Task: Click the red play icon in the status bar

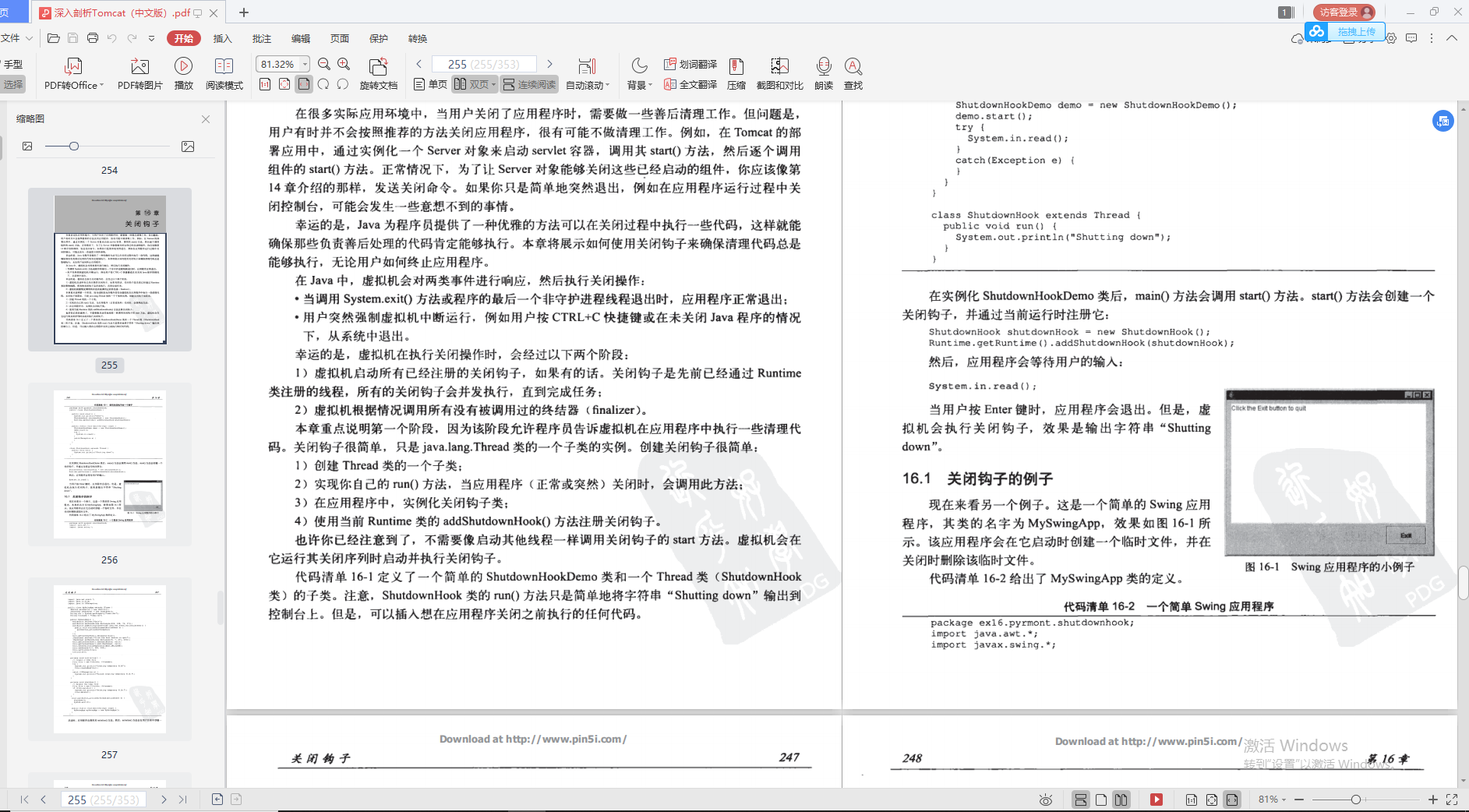Action: coord(1156,800)
